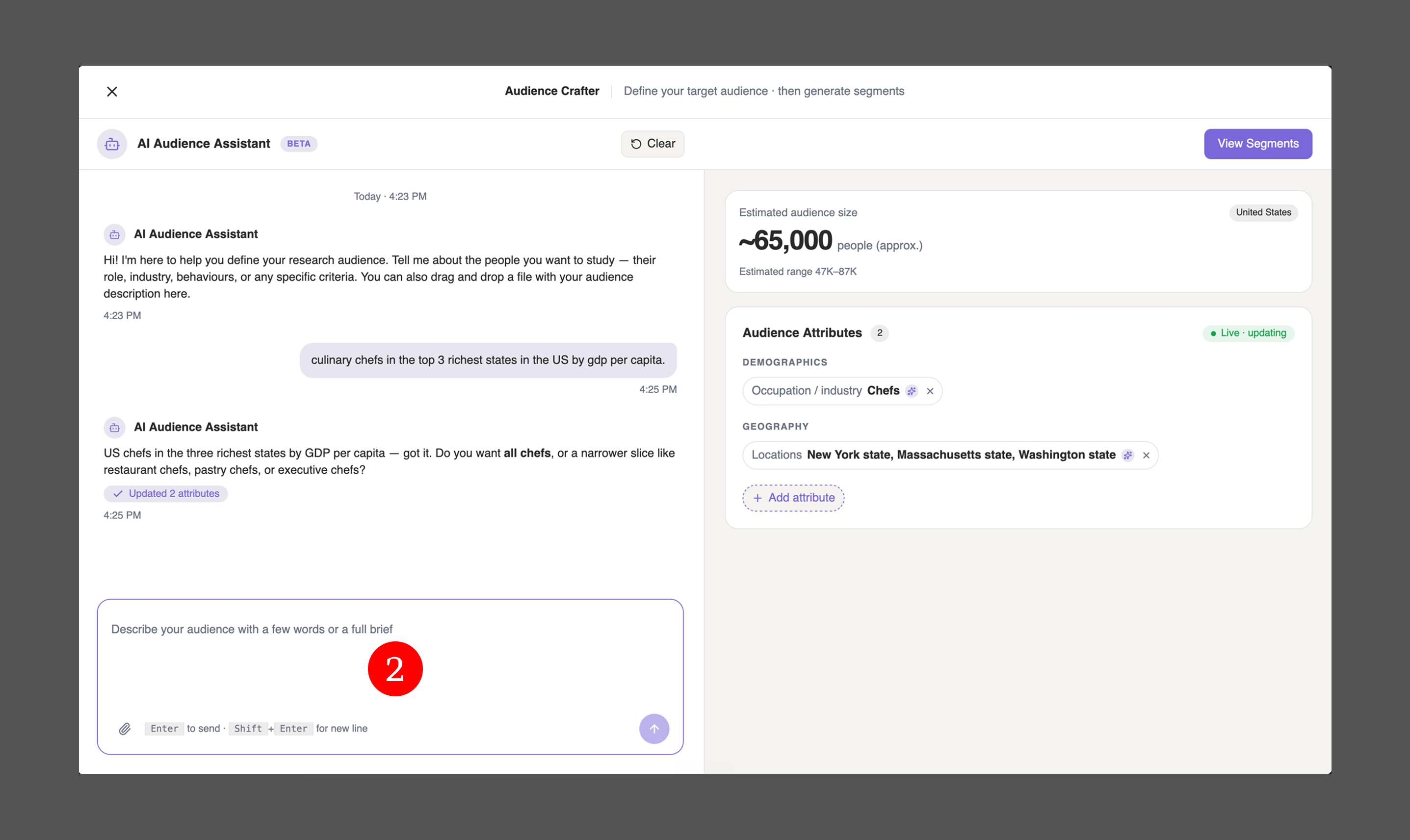Click the robot avatar beside the second assistant message
This screenshot has height=840, width=1410.
point(114,428)
